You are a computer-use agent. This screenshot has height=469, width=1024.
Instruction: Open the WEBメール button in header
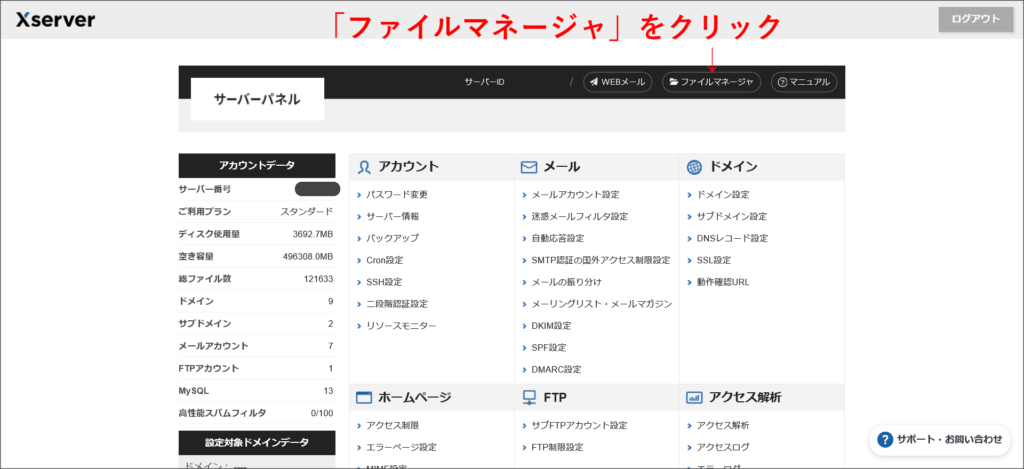pos(617,82)
